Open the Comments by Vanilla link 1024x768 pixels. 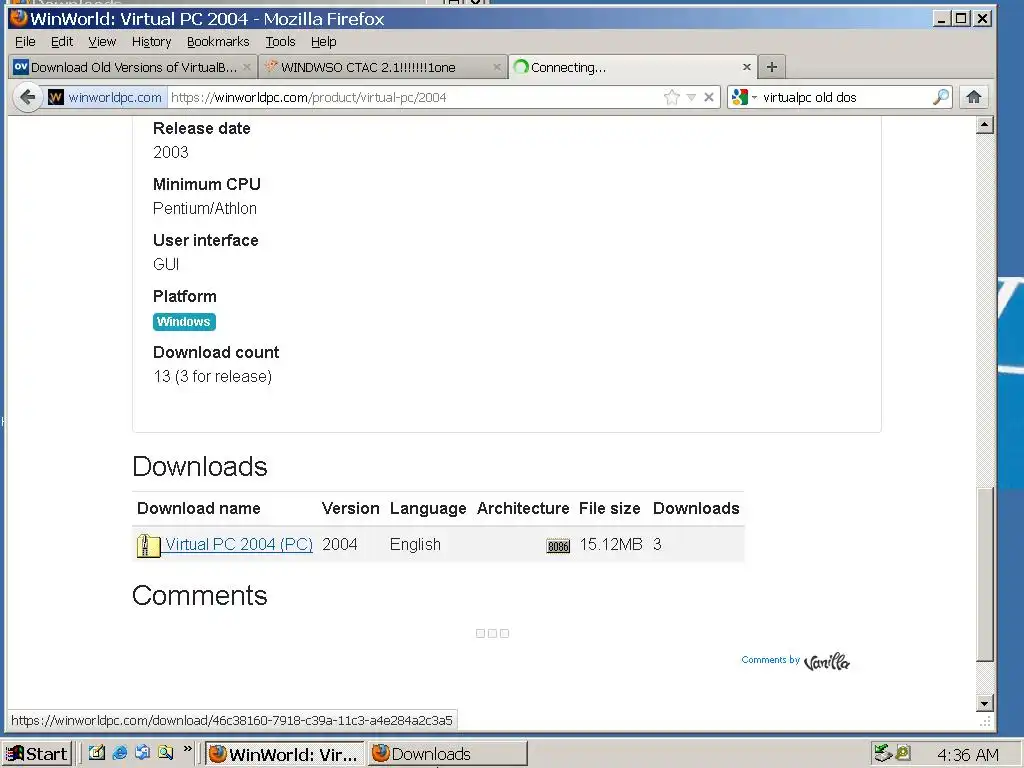pyautogui.click(x=795, y=661)
